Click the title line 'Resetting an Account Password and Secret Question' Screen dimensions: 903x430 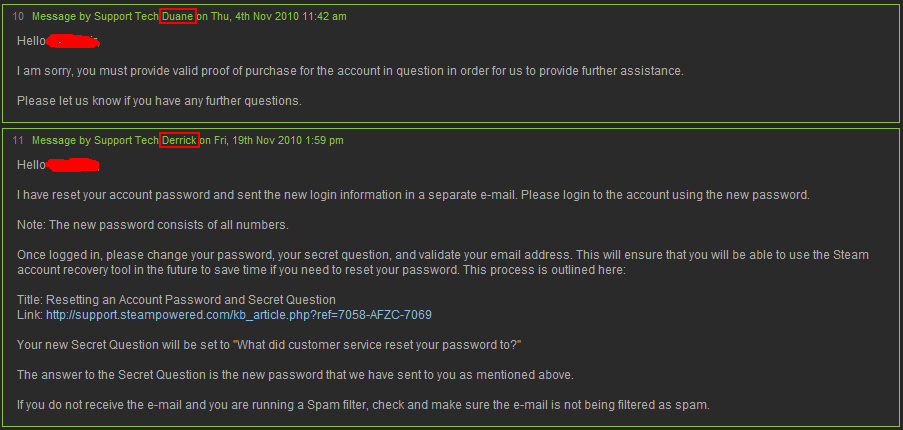tap(176, 300)
